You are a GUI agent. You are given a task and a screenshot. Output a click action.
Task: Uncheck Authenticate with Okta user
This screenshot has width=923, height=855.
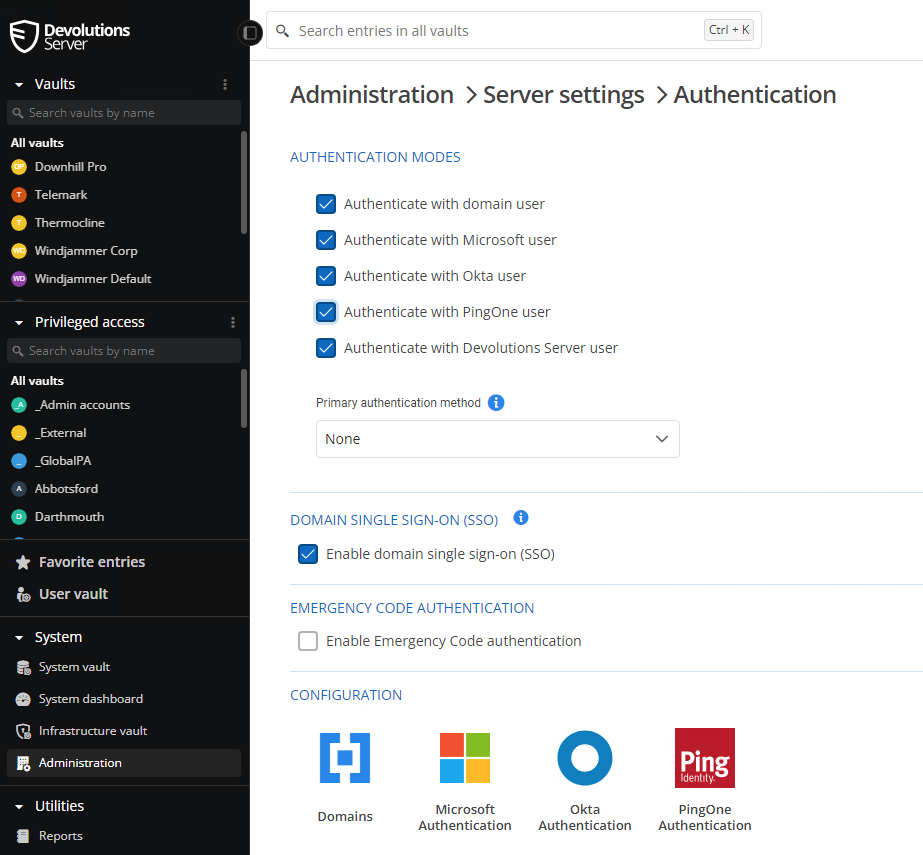[326, 276]
